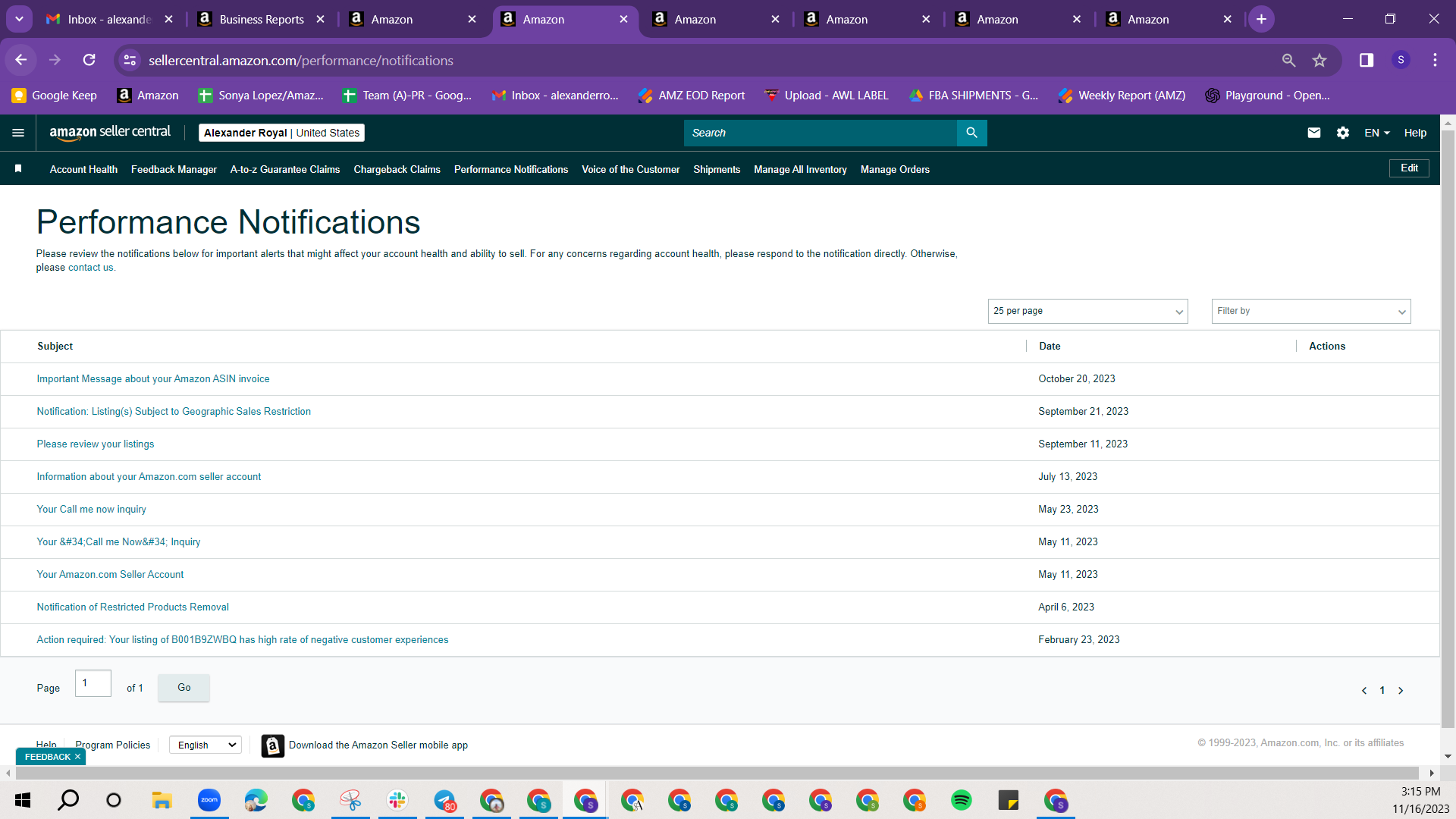Viewport: 1456px width, 819px height.
Task: Open Windows taskbar search
Action: 68,800
